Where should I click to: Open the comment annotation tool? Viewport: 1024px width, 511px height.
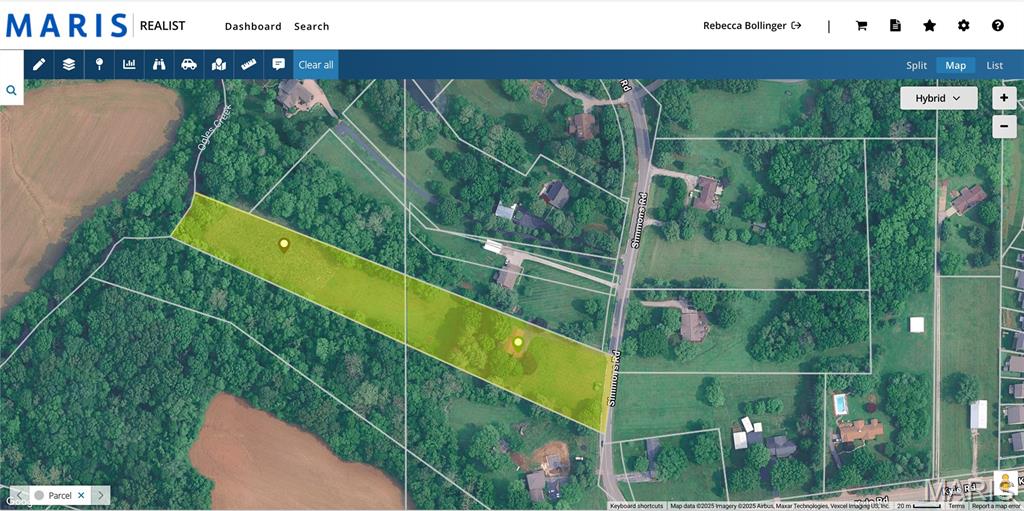tap(279, 65)
